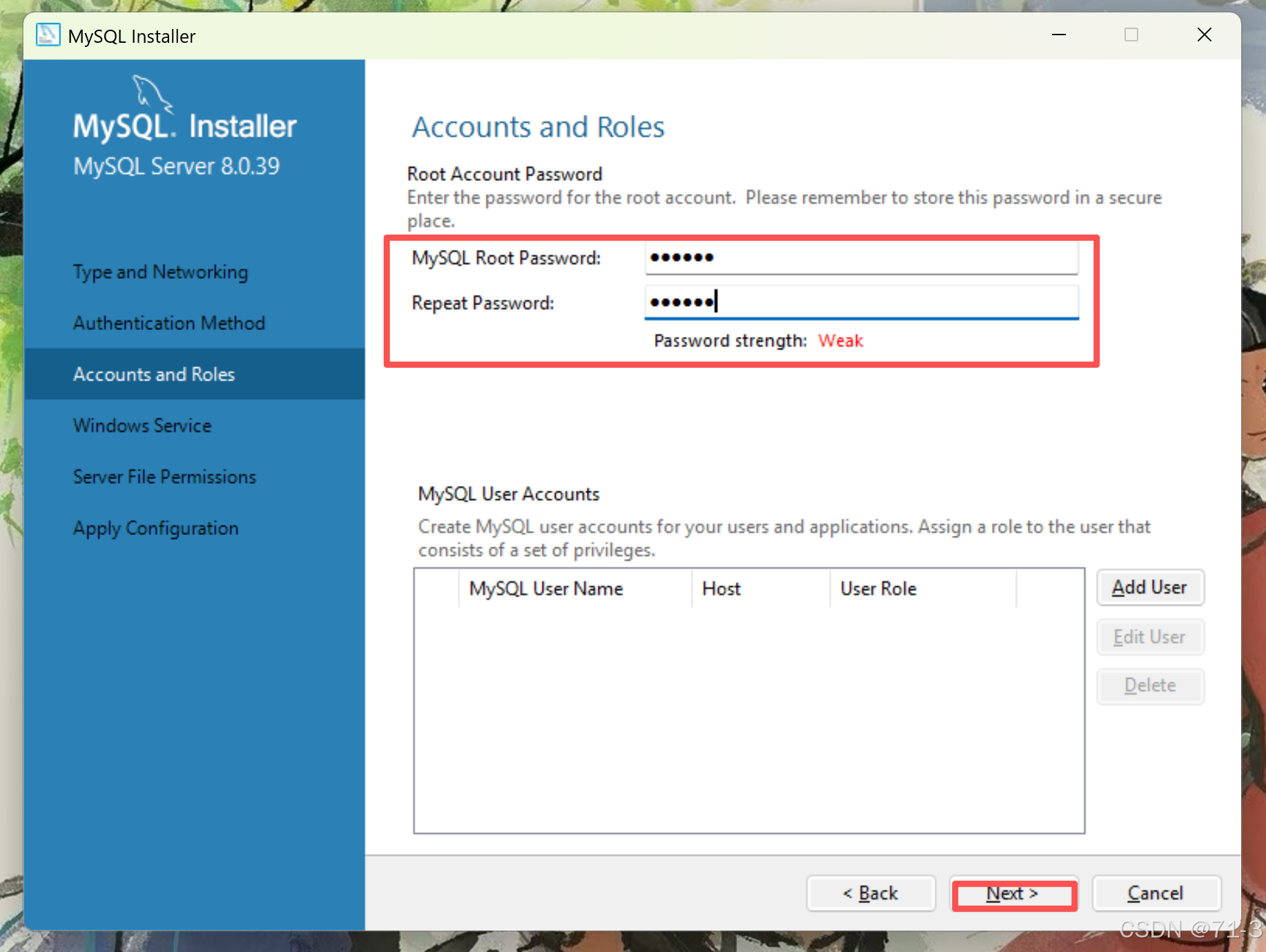Close the MySQL Installer window
The width and height of the screenshot is (1266, 952).
pos(1205,35)
